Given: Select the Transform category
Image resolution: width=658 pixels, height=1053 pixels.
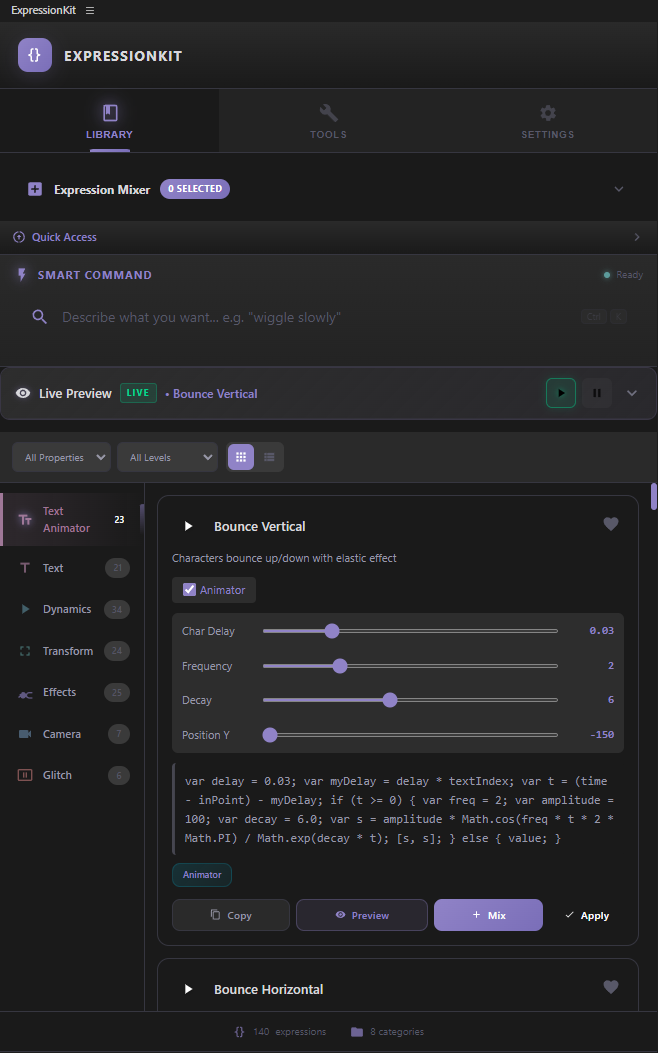Looking at the screenshot, I should 72,651.
